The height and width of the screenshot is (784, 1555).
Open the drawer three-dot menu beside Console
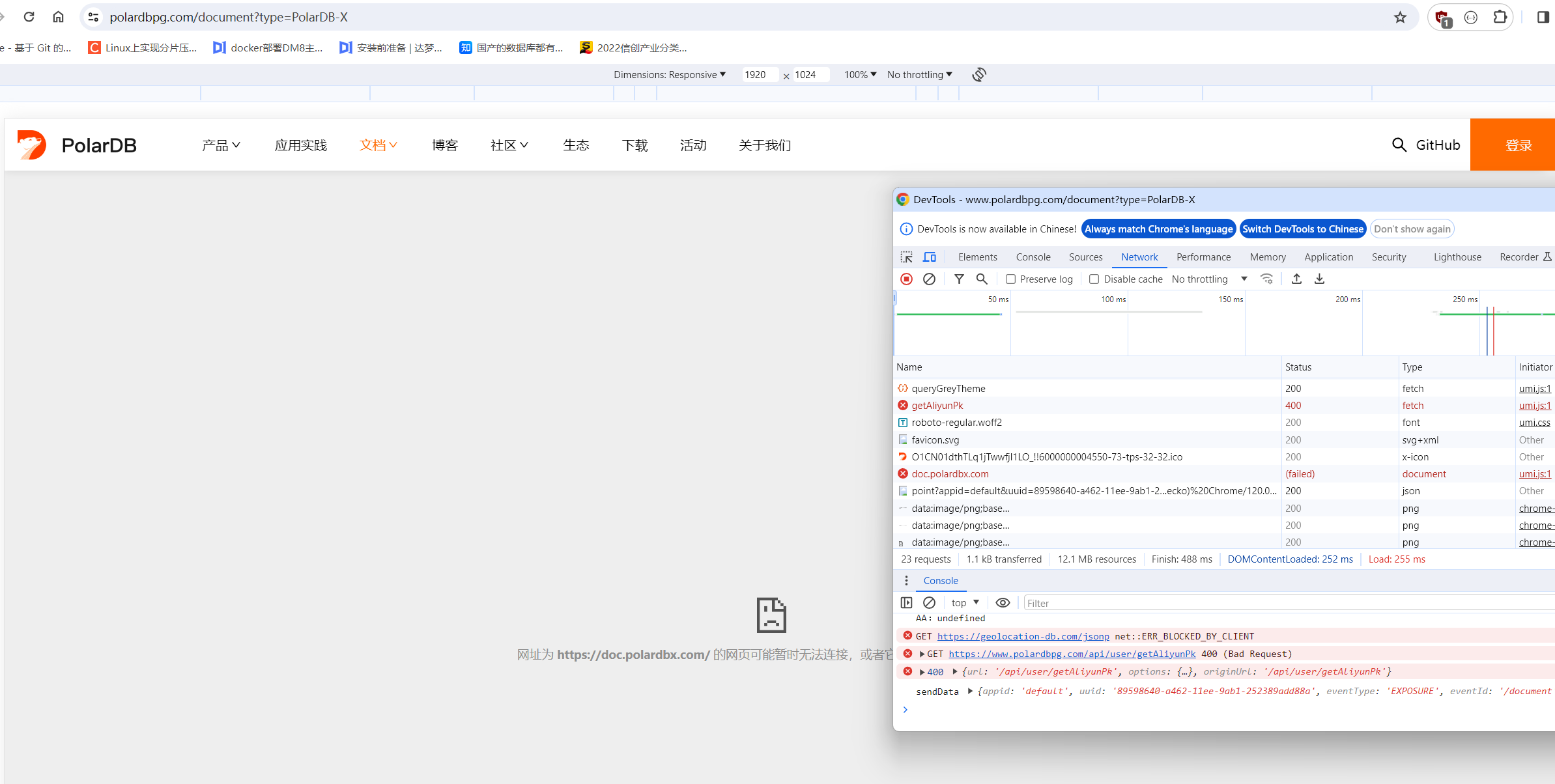coord(906,580)
